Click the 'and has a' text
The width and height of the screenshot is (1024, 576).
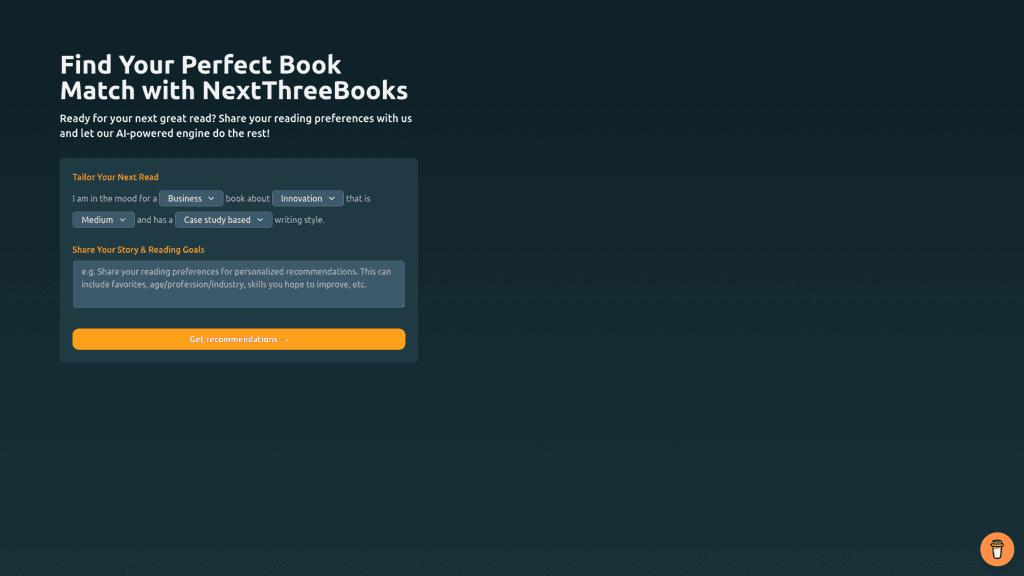pos(155,220)
